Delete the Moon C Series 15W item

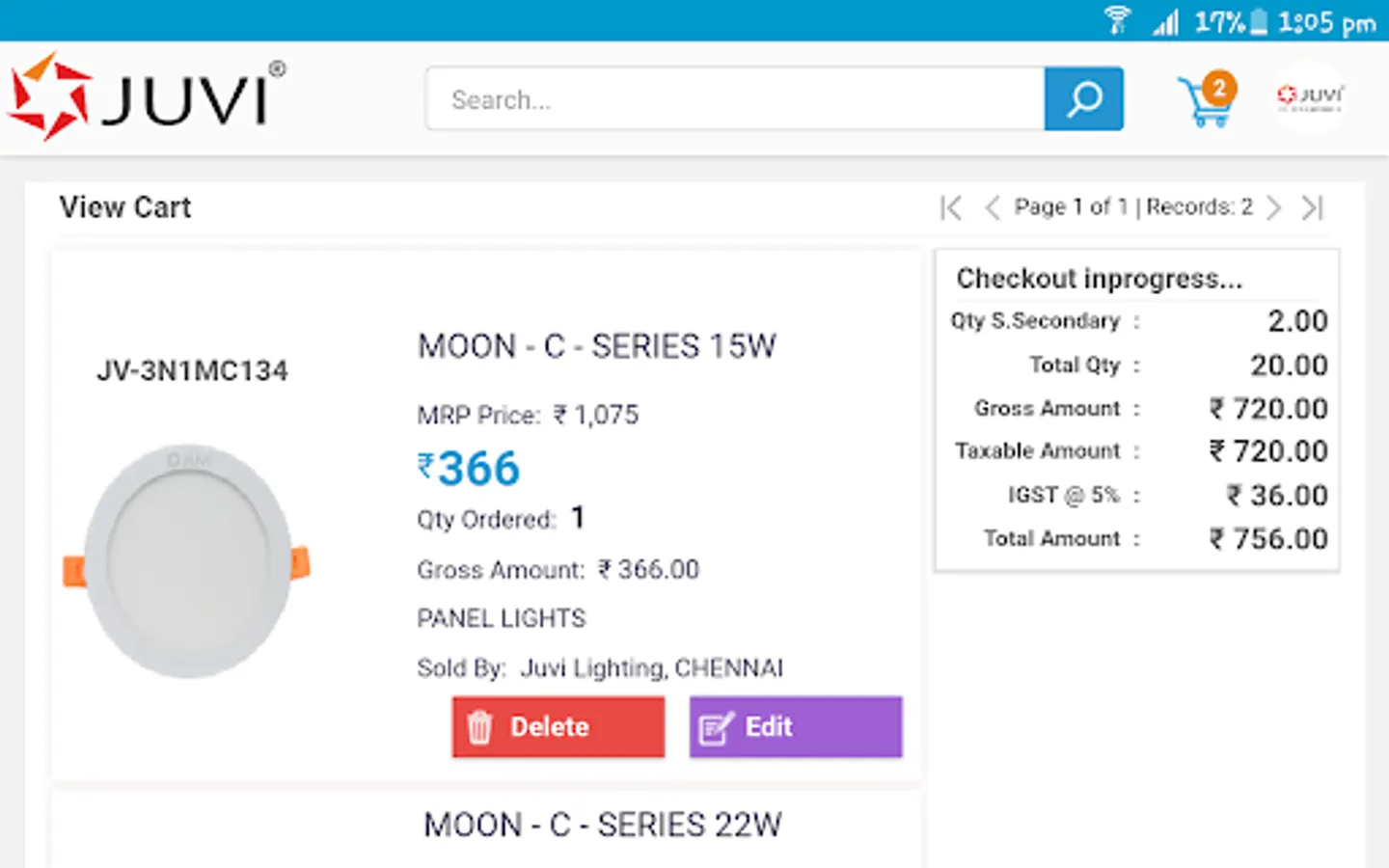pos(558,726)
